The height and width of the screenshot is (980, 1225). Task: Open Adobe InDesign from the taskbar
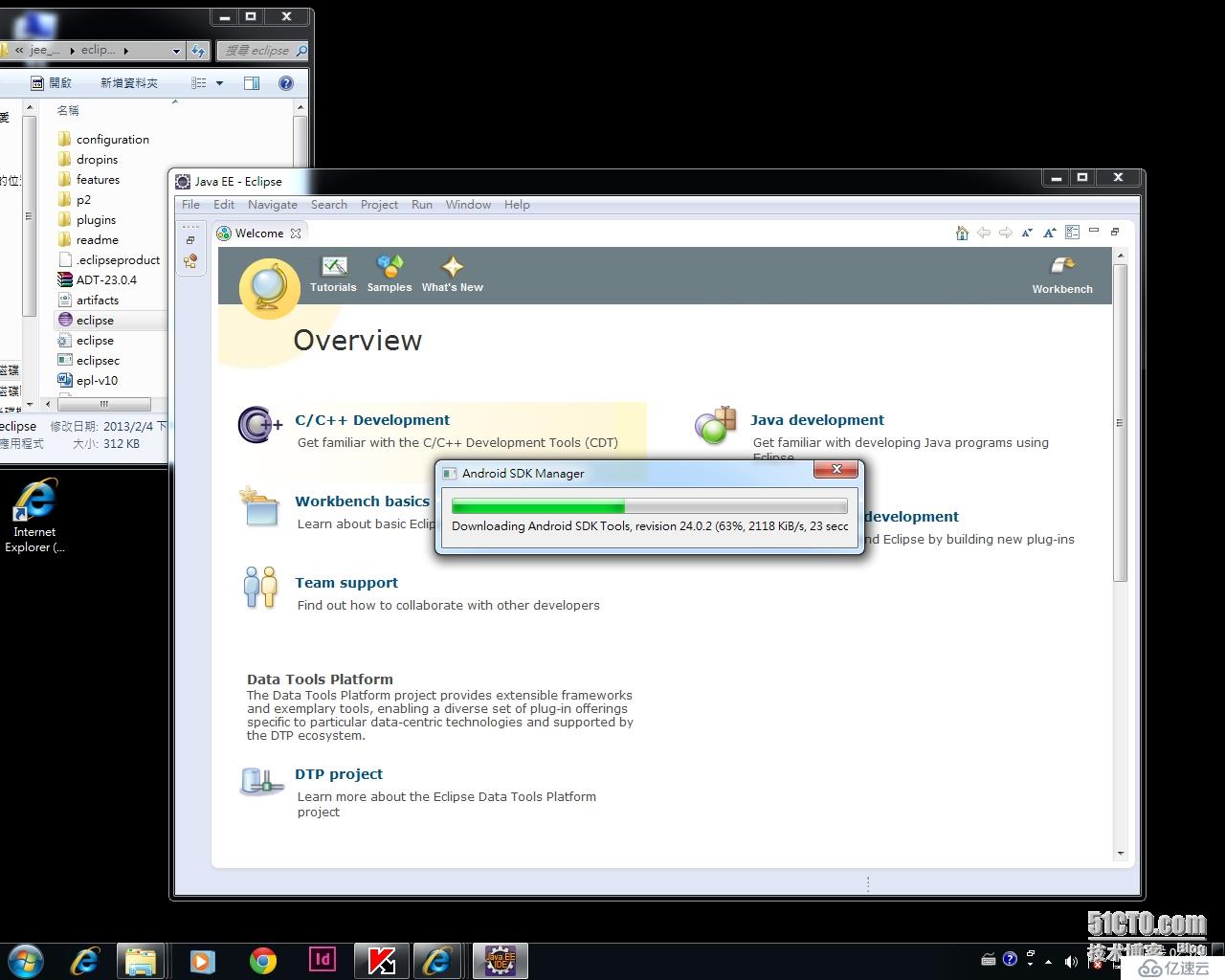coord(323,961)
